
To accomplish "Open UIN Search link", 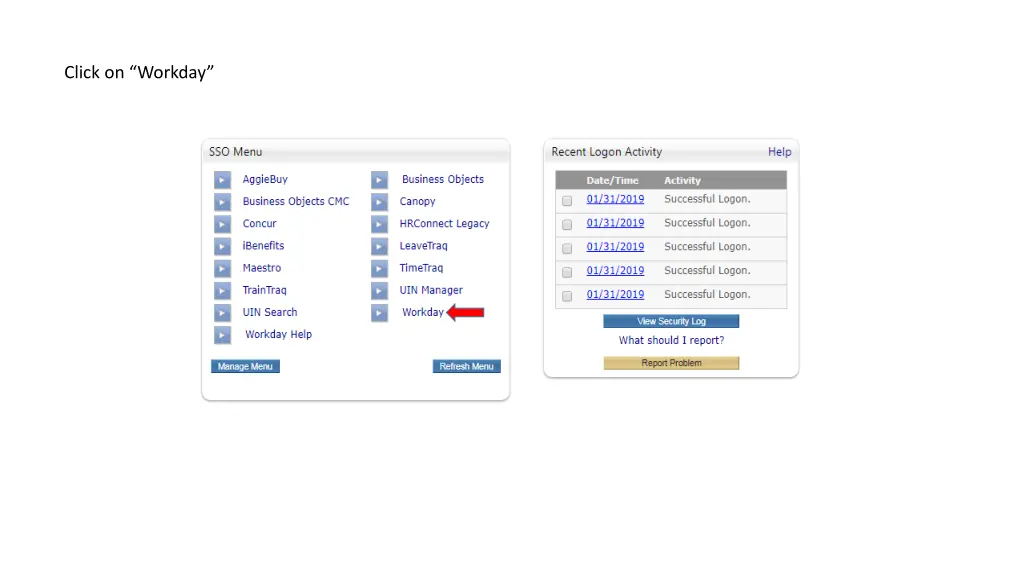I will pos(270,312).
